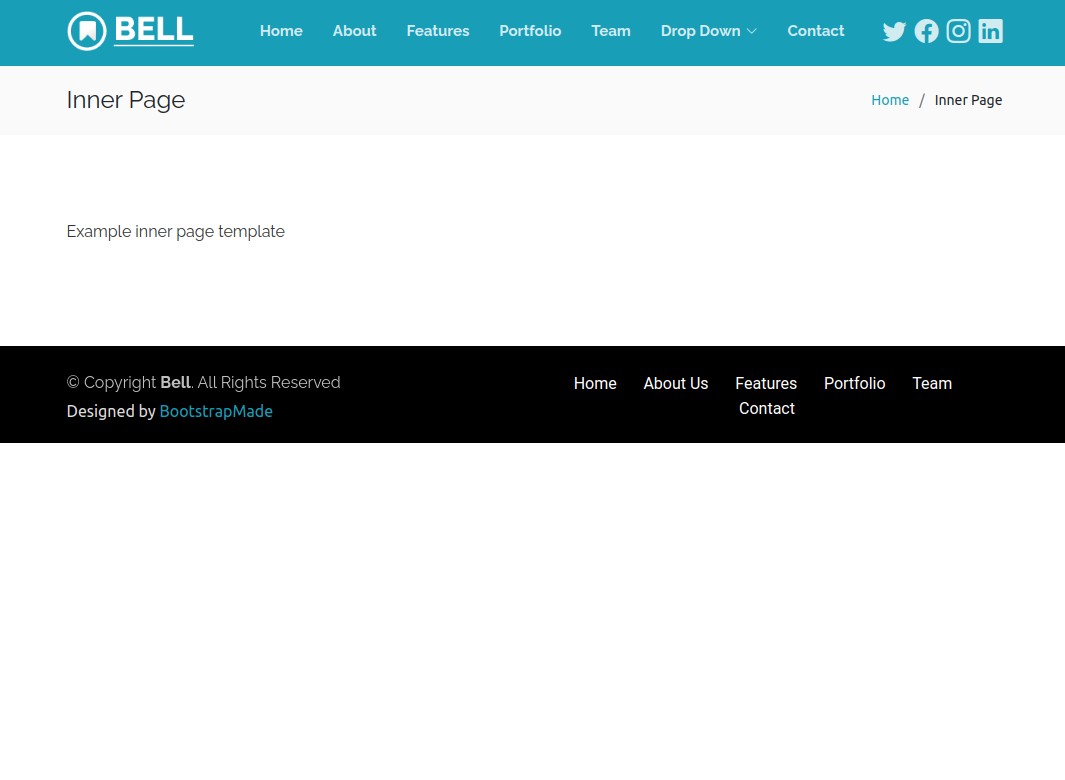Open the Facebook social icon
This screenshot has height=780, width=1065.
click(926, 32)
